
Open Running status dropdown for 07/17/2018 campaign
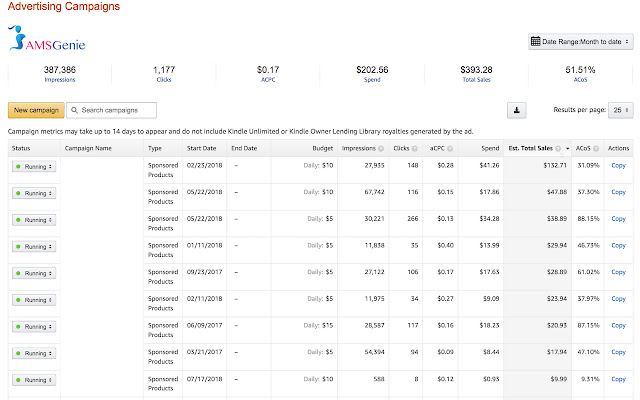[x=34, y=380]
